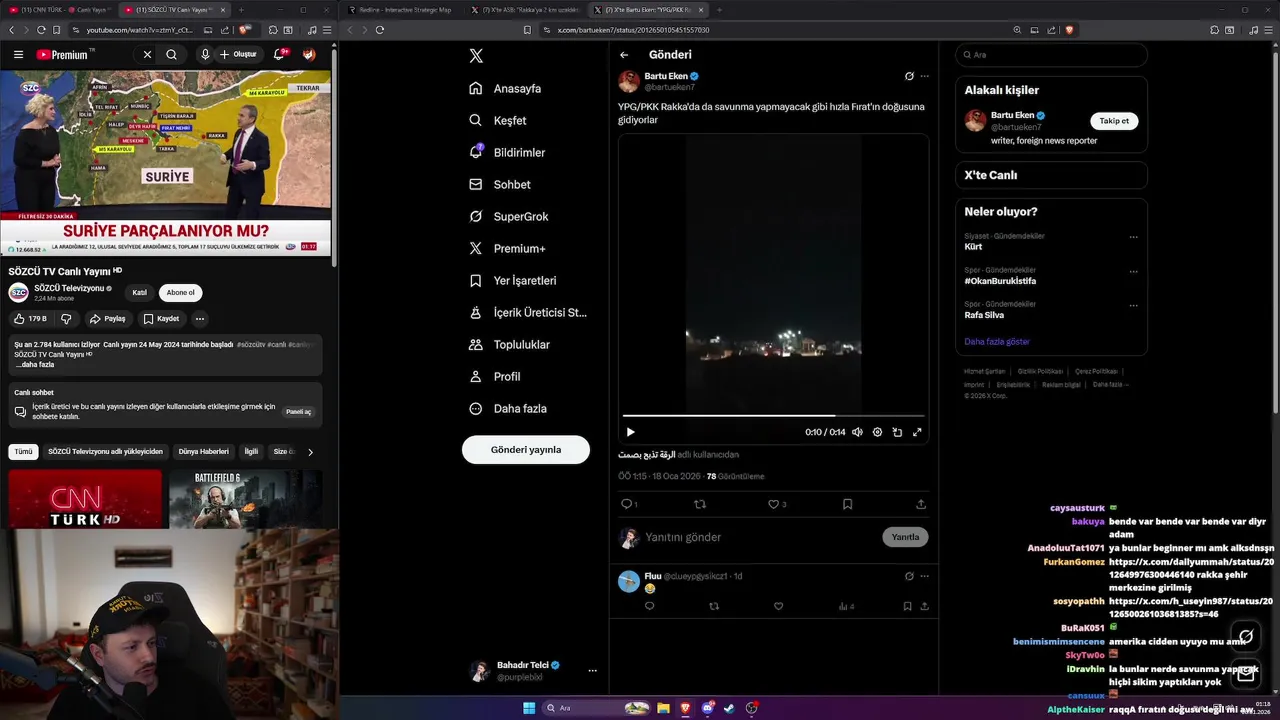The image size is (1280, 720).
Task: Open YouTube video more actions dots
Action: pos(200,319)
